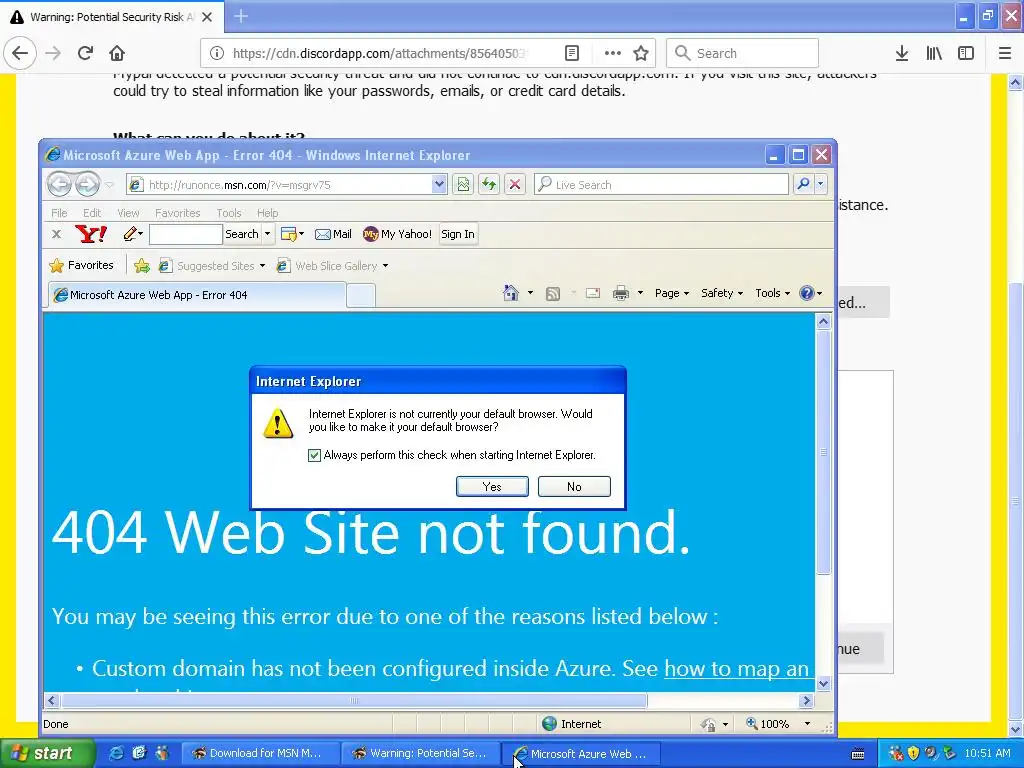Screen dimensions: 1024x768
Task: Click Yahoo toolbar search text field
Action: (185, 234)
